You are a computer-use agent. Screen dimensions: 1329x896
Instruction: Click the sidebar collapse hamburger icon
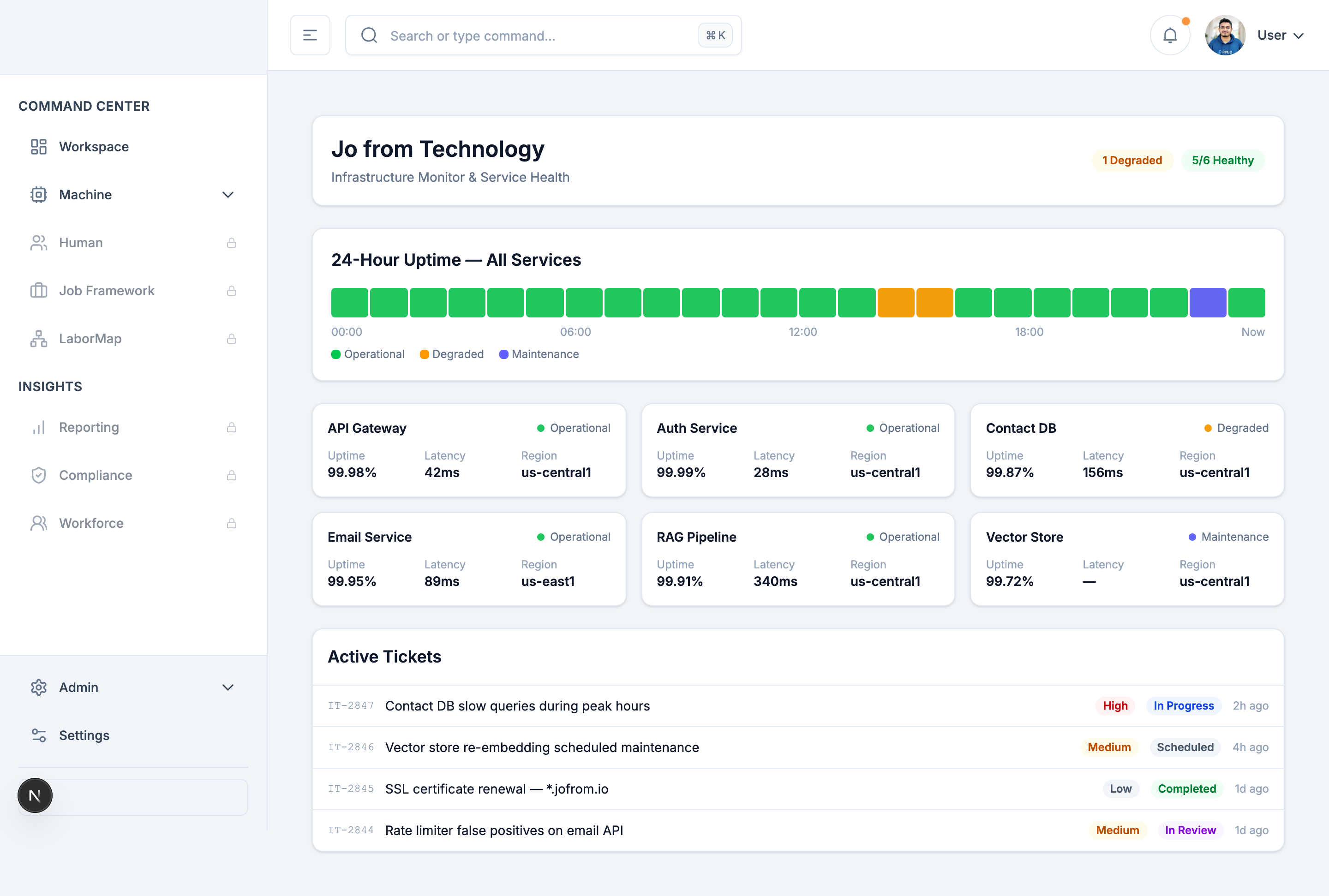[310, 36]
